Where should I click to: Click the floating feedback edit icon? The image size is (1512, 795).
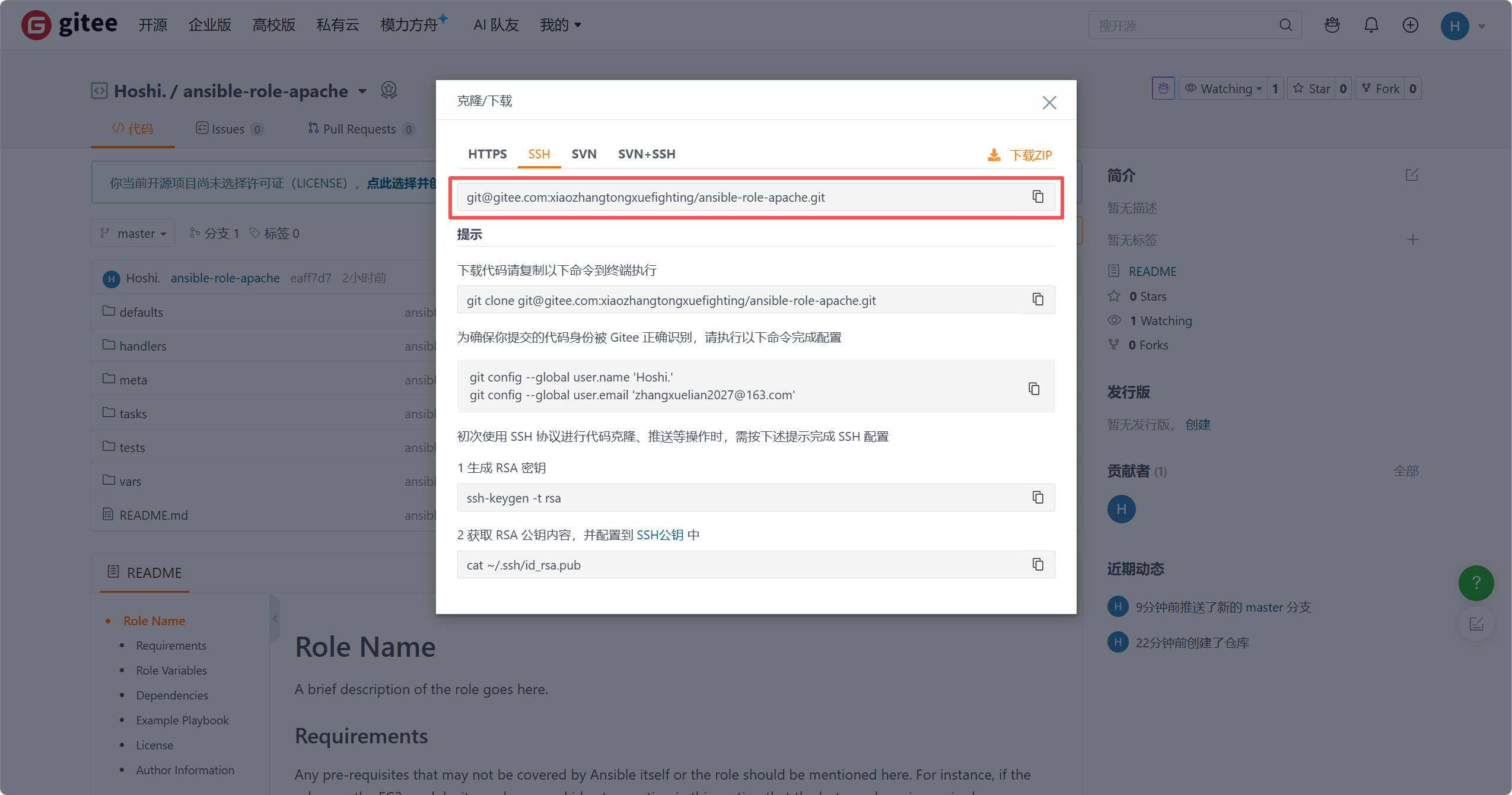pyautogui.click(x=1476, y=624)
